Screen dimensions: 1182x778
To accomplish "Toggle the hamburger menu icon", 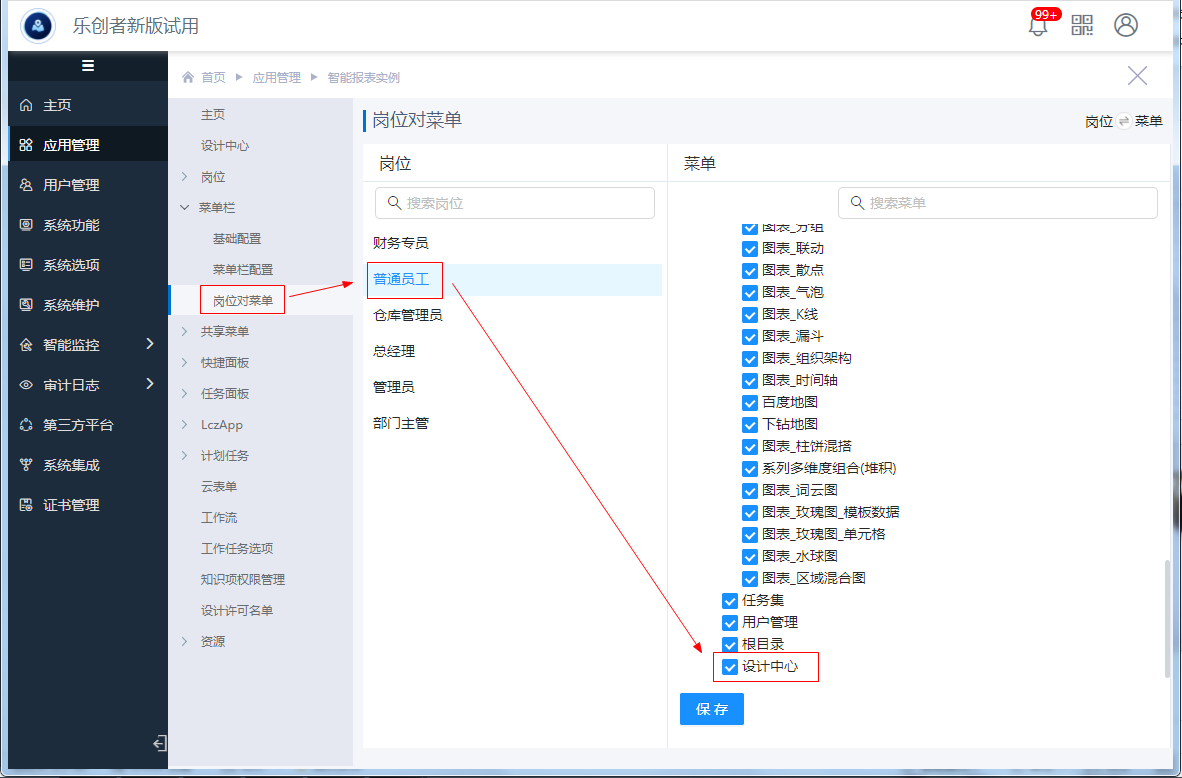I will pyautogui.click(x=88, y=66).
